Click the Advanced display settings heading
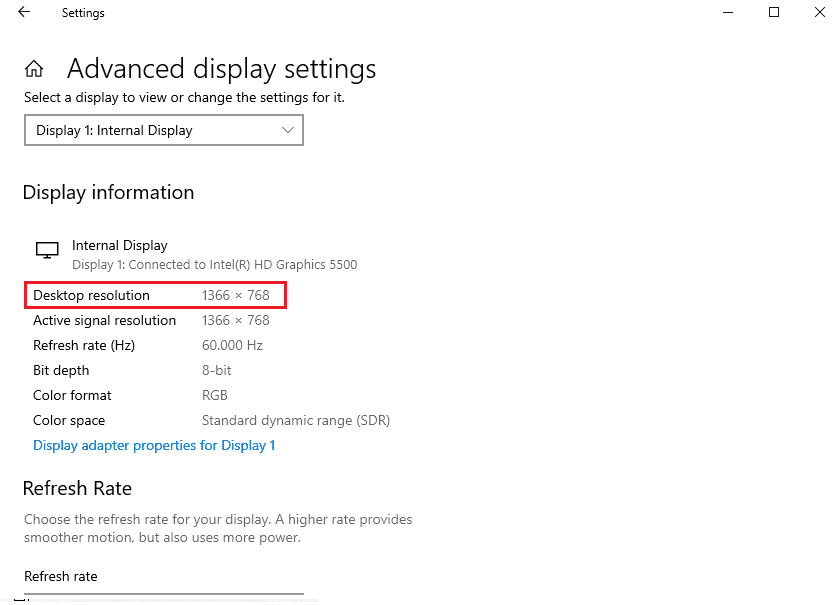This screenshot has height=605, width=837. 222,69
